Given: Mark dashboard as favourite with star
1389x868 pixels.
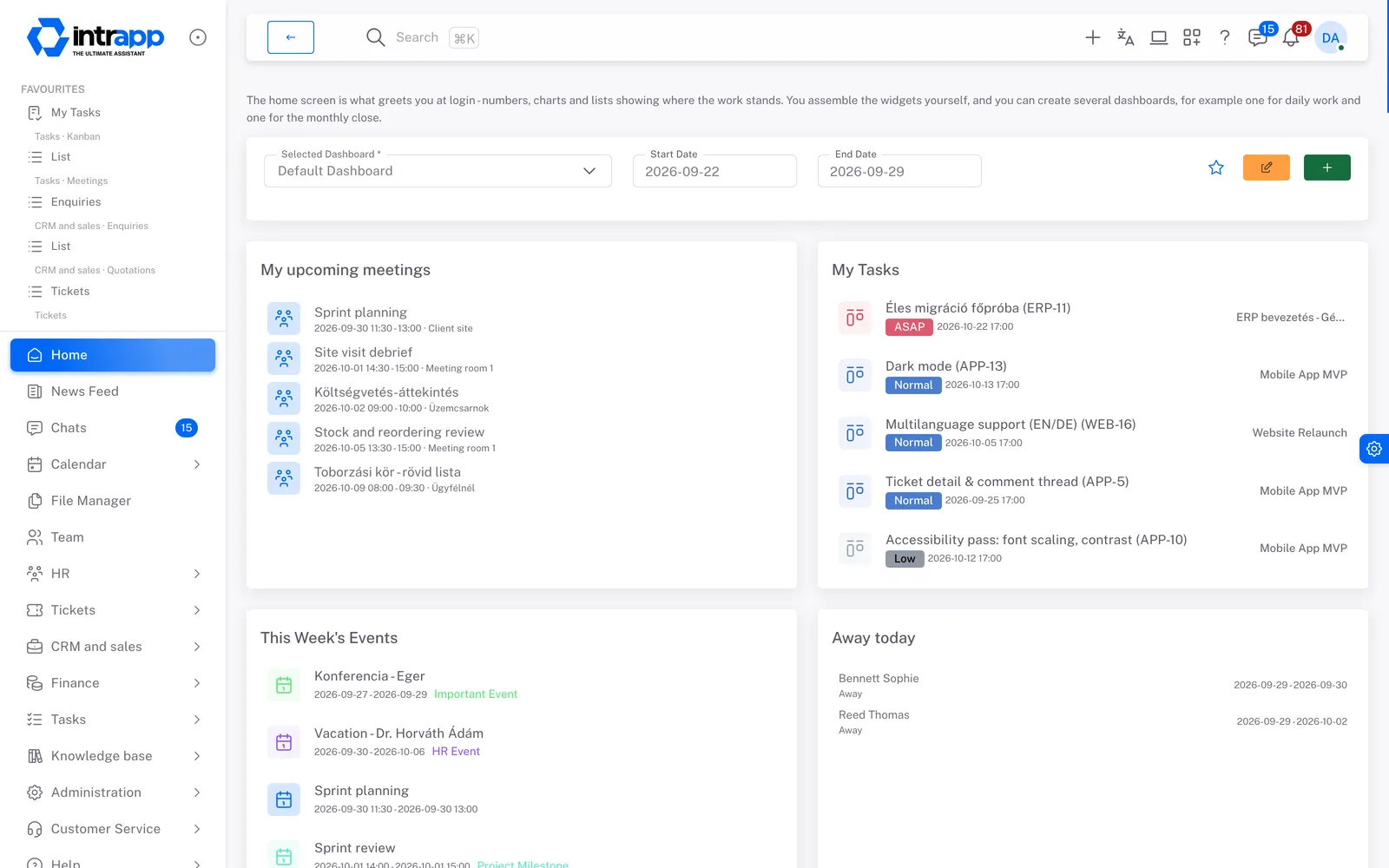Looking at the screenshot, I should (x=1216, y=168).
